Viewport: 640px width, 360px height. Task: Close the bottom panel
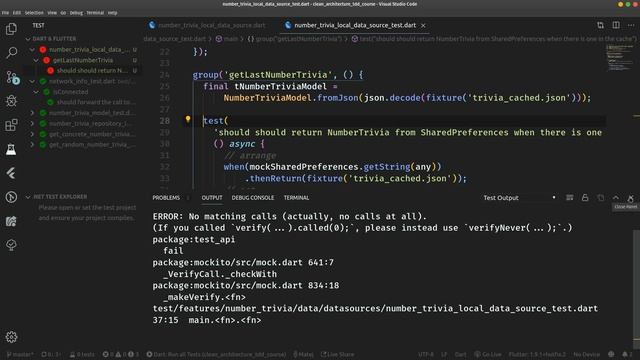pos(631,198)
